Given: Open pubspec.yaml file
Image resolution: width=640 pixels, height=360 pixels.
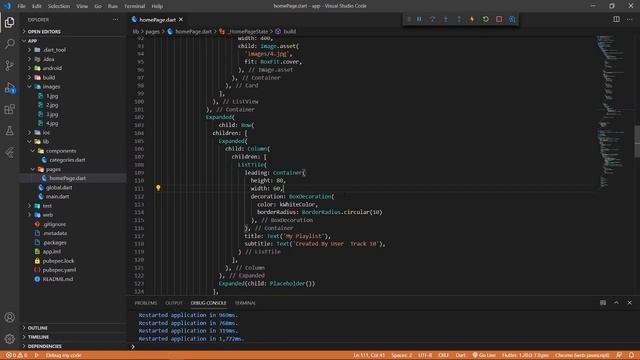Looking at the screenshot, I should pos(59,270).
